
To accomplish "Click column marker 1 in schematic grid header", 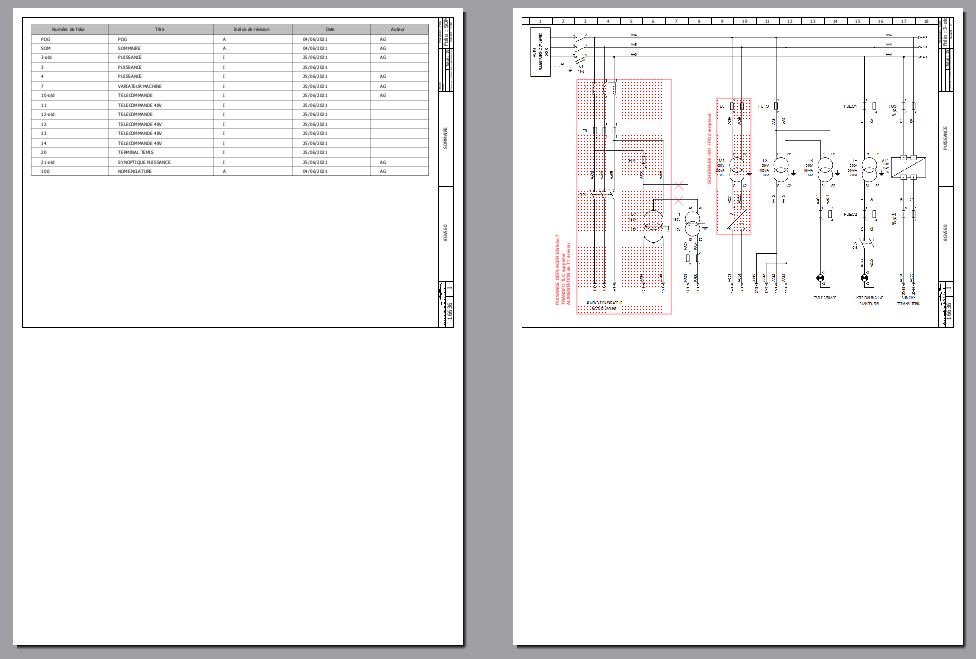I will coord(540,21).
